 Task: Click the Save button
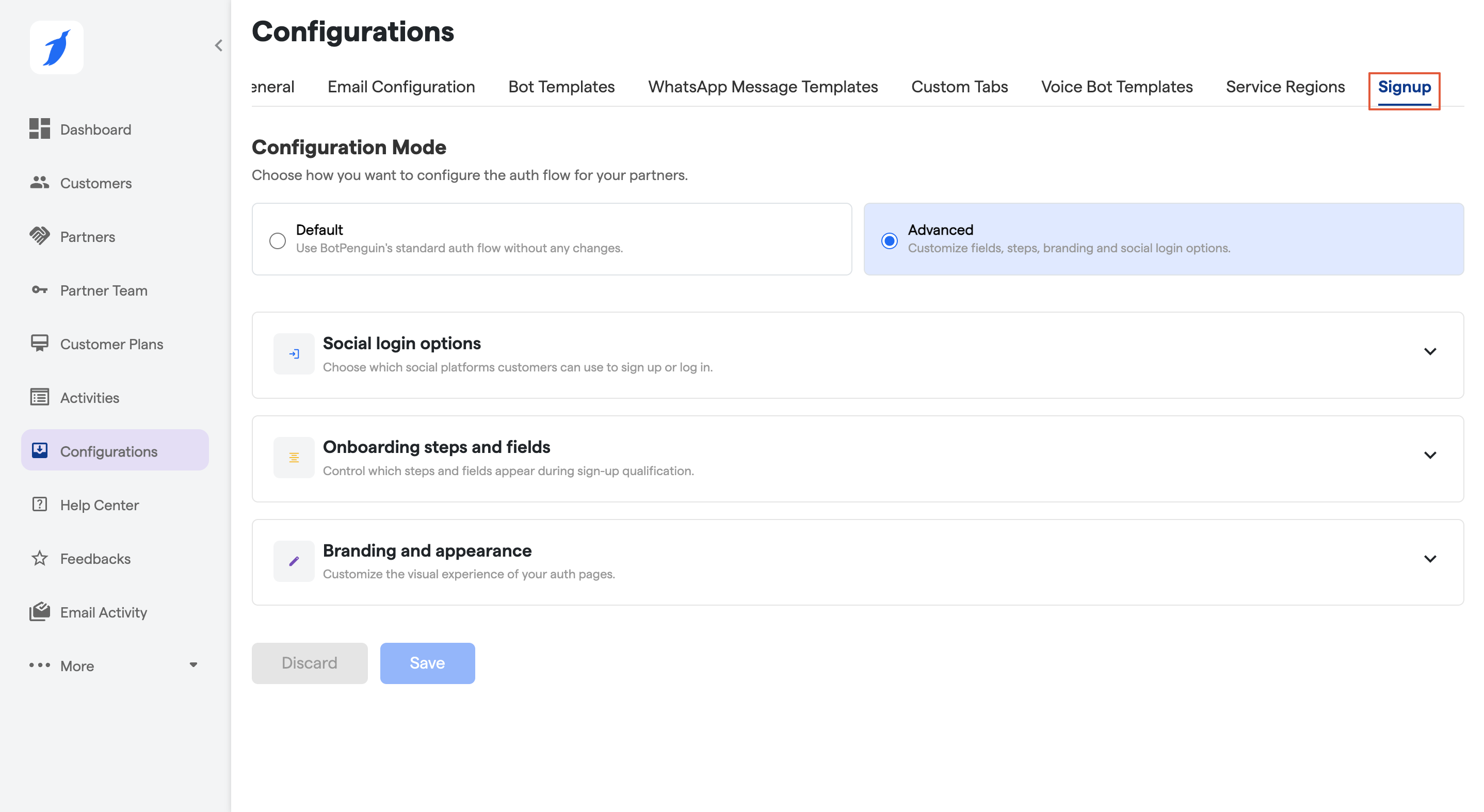(427, 663)
